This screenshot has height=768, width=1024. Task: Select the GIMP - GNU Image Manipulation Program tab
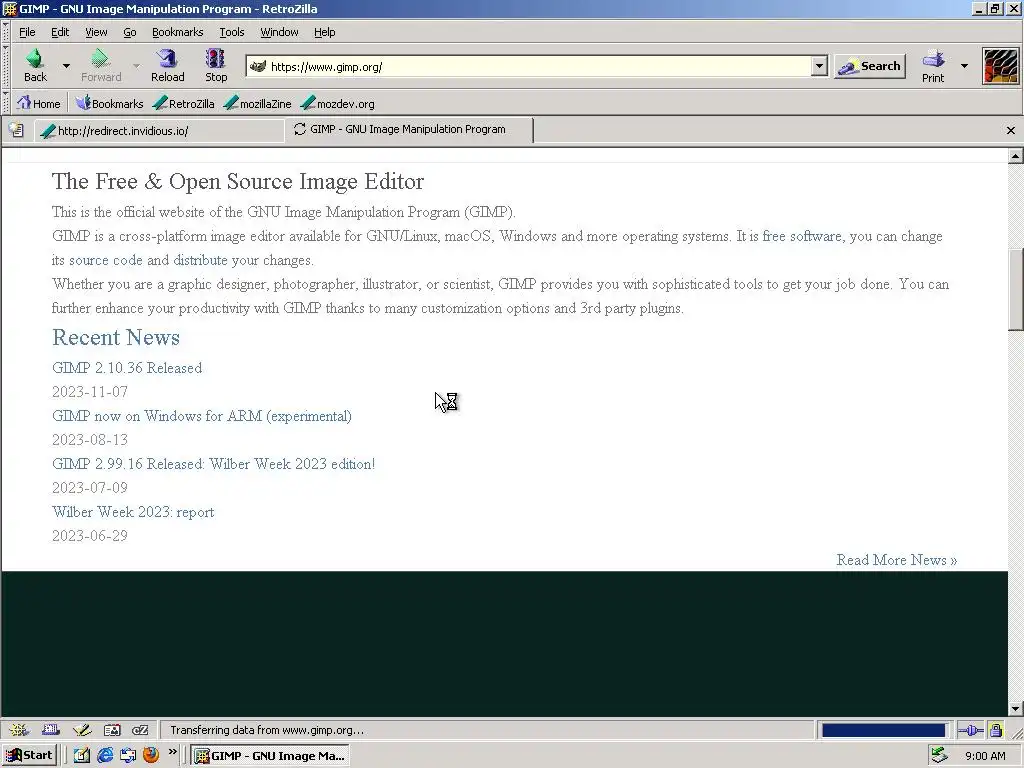409,129
